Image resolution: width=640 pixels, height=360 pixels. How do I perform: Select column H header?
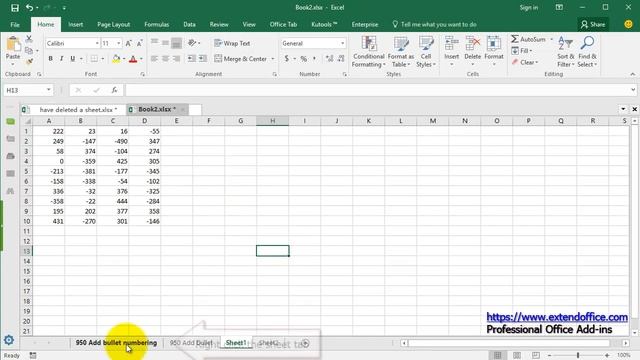pos(272,121)
